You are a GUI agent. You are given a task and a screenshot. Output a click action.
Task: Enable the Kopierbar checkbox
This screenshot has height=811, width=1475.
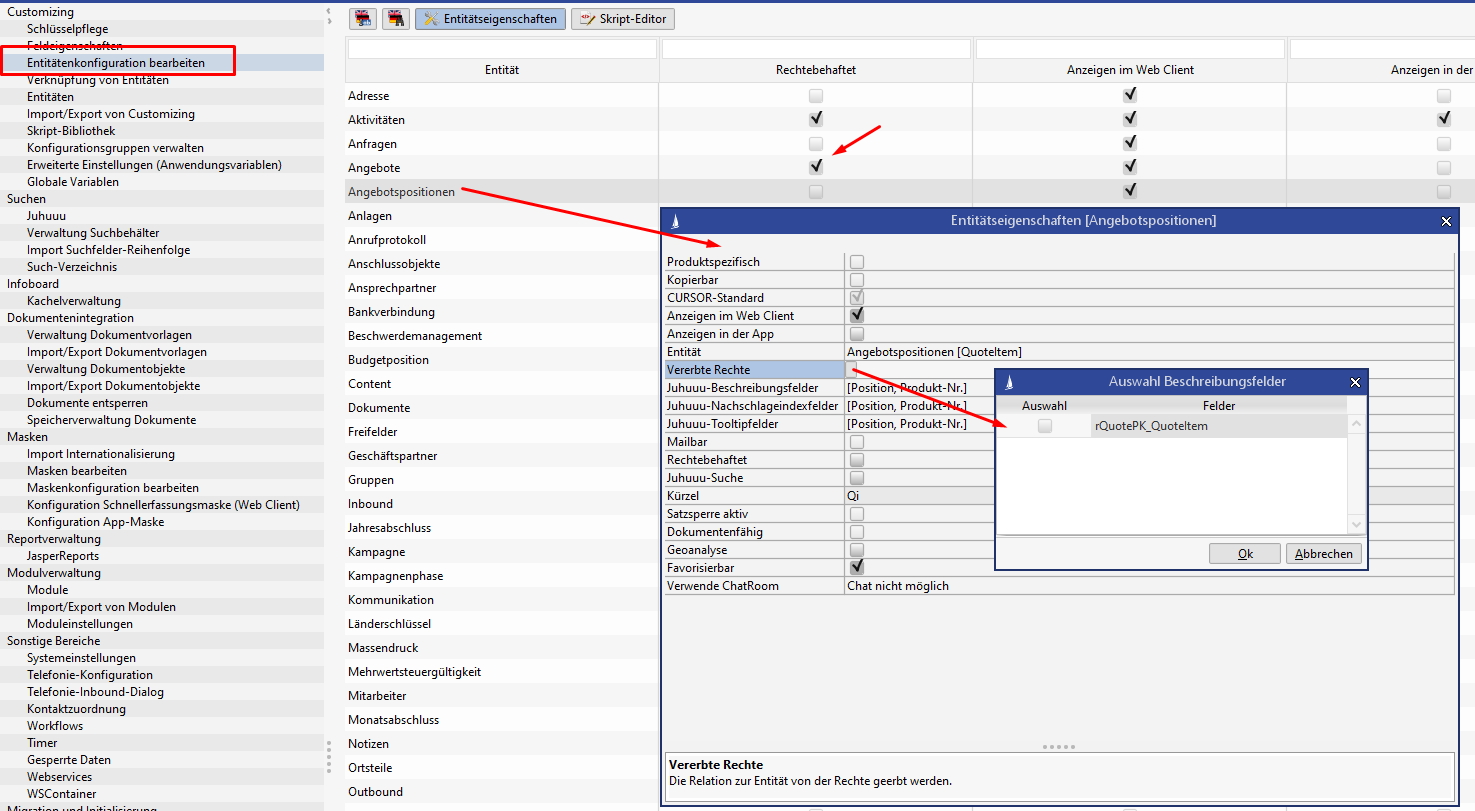click(x=857, y=280)
